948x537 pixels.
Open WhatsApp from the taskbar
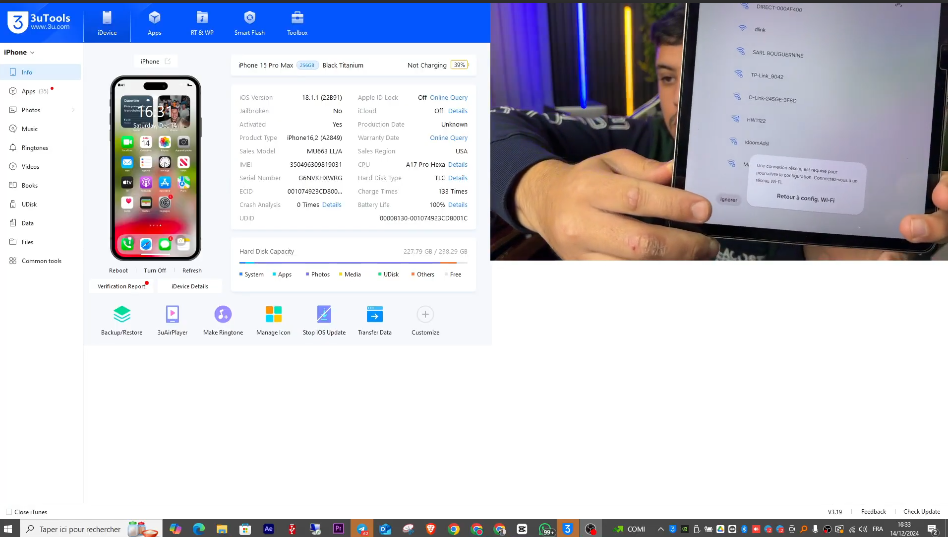pyautogui.click(x=545, y=529)
